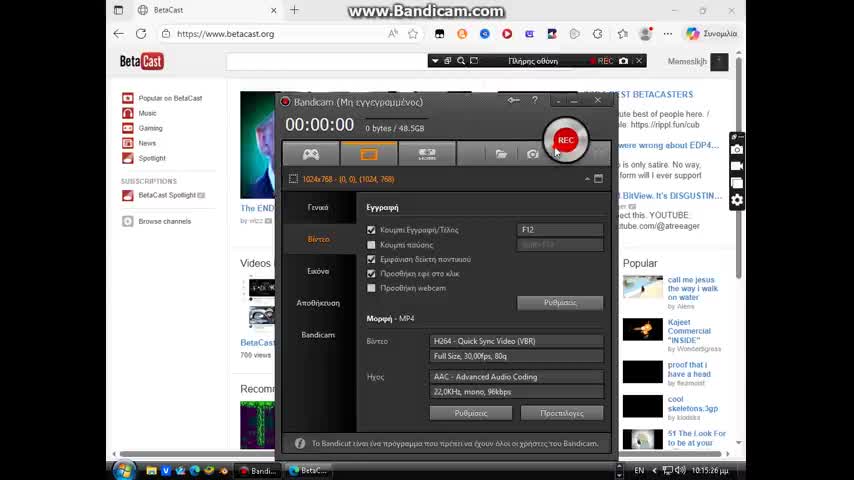Open 'call me jesus' popular video thumbnail
Screen dimensions: 854x480
pyautogui.click(x=643, y=287)
